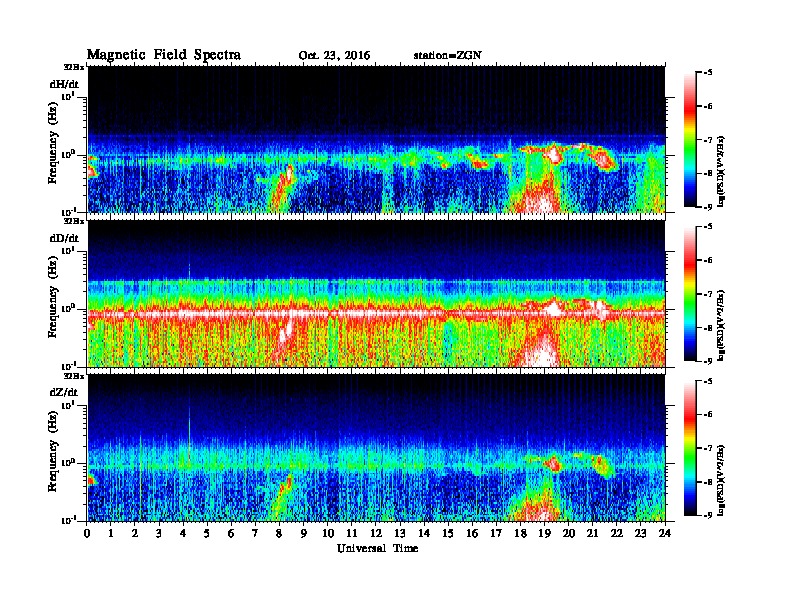Click hour tick label "15" on time axis
The width and height of the screenshot is (792, 612).
[x=448, y=534]
